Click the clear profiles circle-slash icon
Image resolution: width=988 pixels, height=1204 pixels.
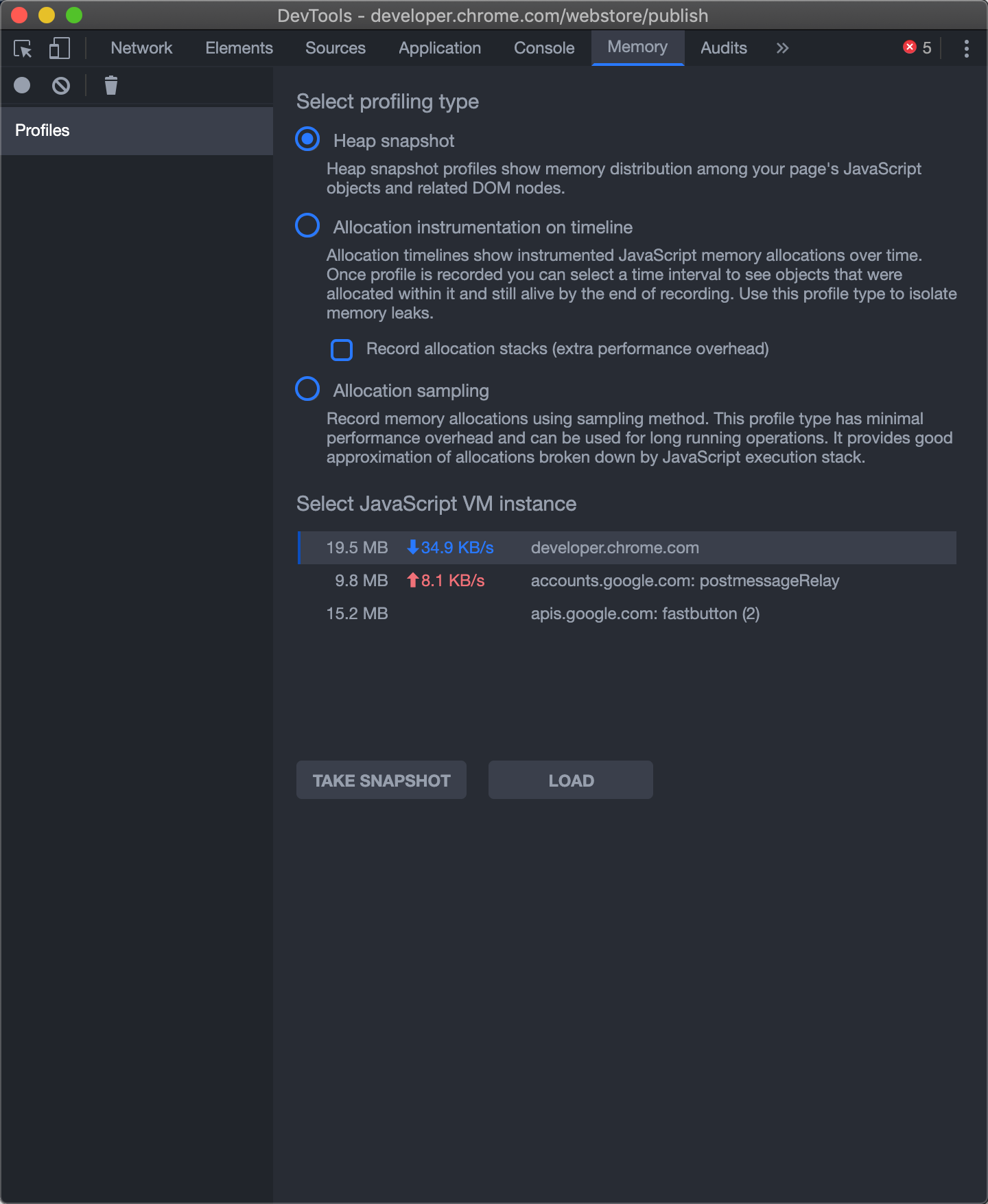(x=60, y=85)
